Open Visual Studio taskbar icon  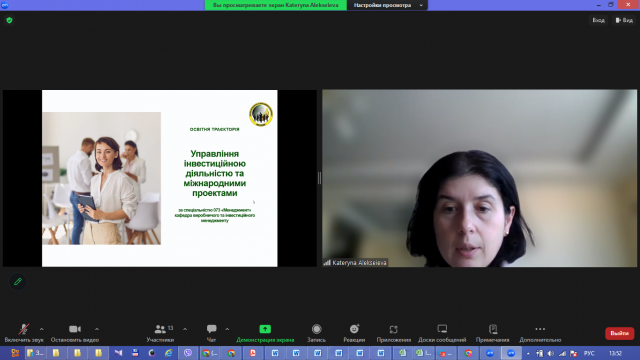[x=118, y=353]
